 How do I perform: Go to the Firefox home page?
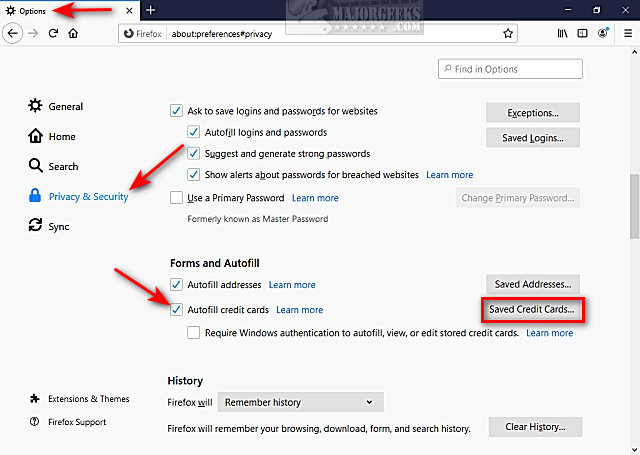click(x=73, y=33)
